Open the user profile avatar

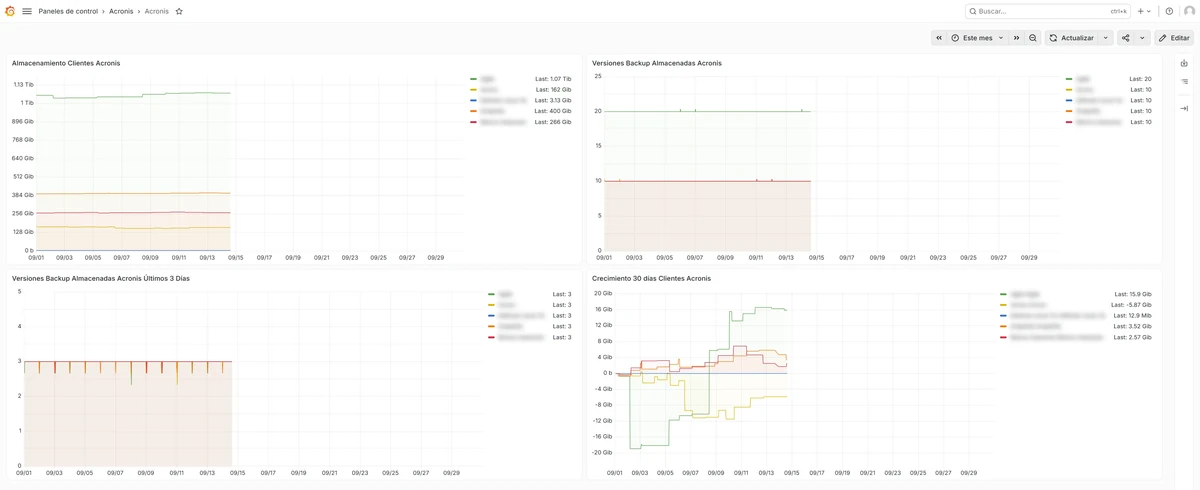[x=1188, y=11]
